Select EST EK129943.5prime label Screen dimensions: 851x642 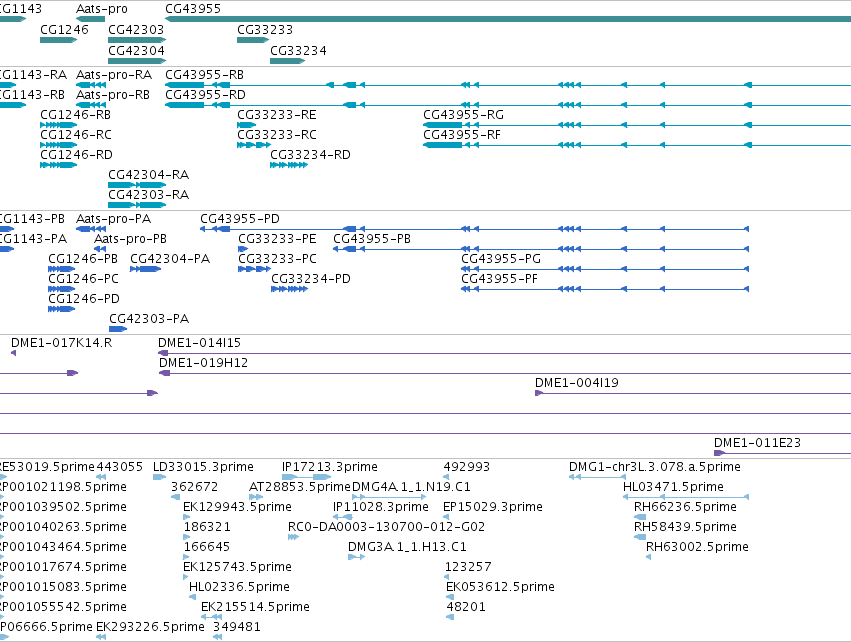coord(237,507)
